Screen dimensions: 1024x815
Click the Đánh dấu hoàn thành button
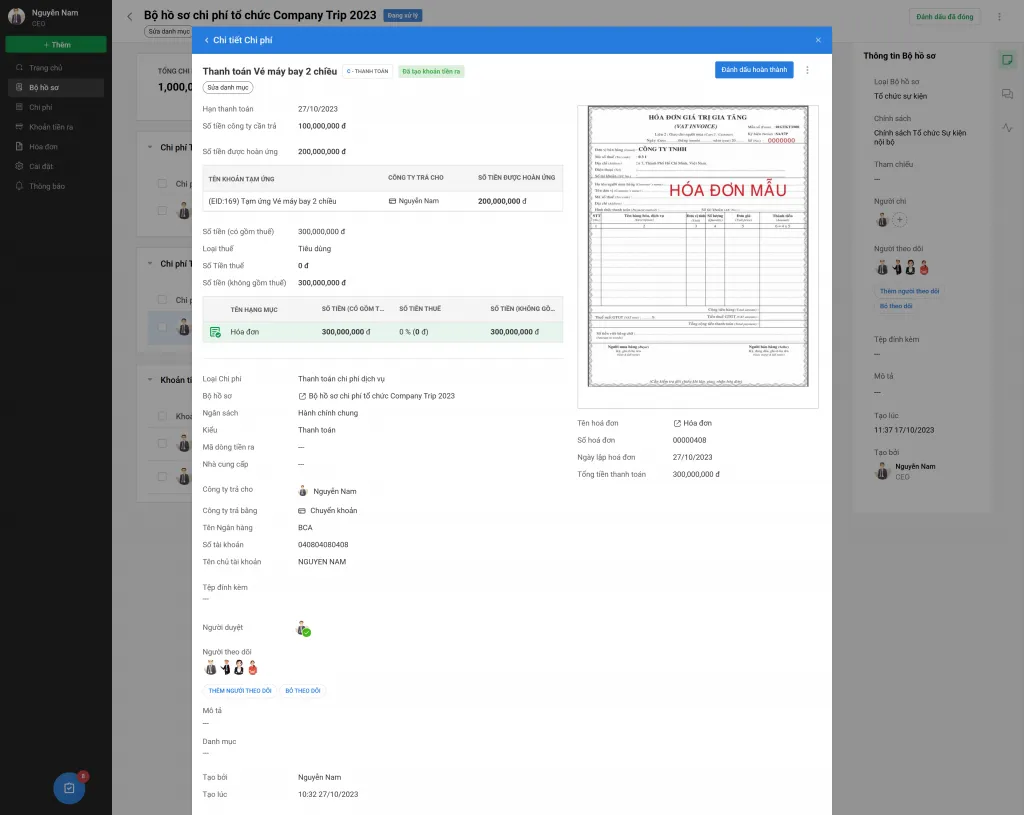pyautogui.click(x=754, y=70)
